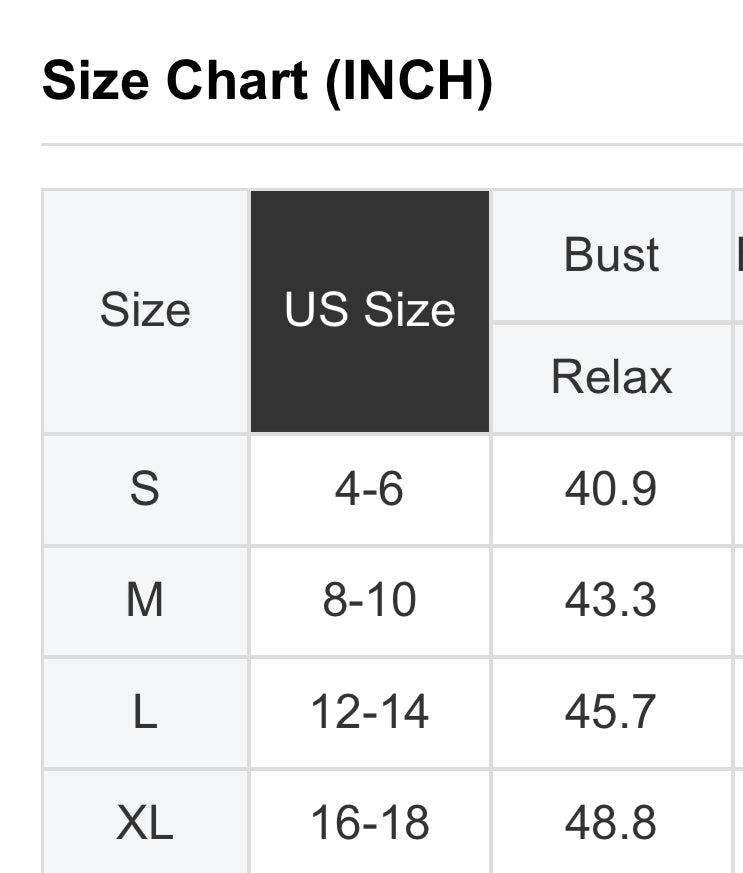Click the "12-14" US size cell
The width and height of the screenshot is (743, 873).
(x=370, y=712)
